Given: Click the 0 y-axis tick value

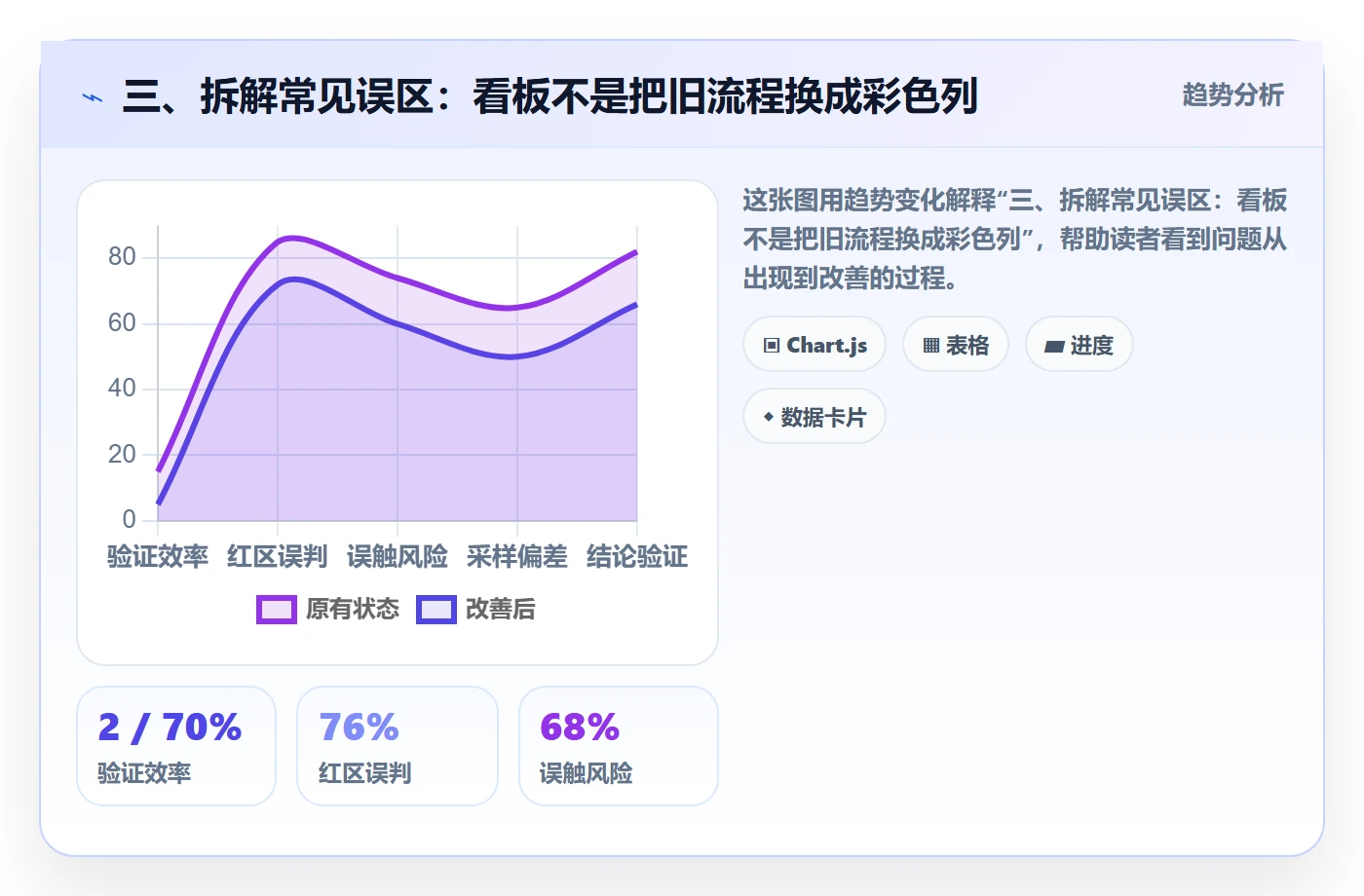Looking at the screenshot, I should click(x=130, y=520).
